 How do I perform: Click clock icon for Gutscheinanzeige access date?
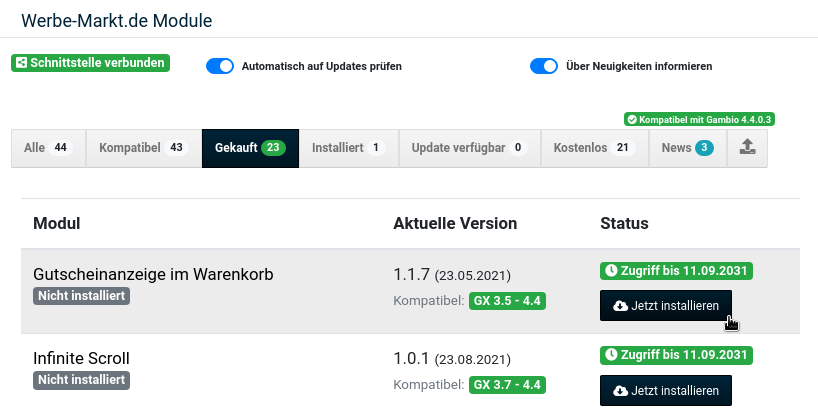610,271
